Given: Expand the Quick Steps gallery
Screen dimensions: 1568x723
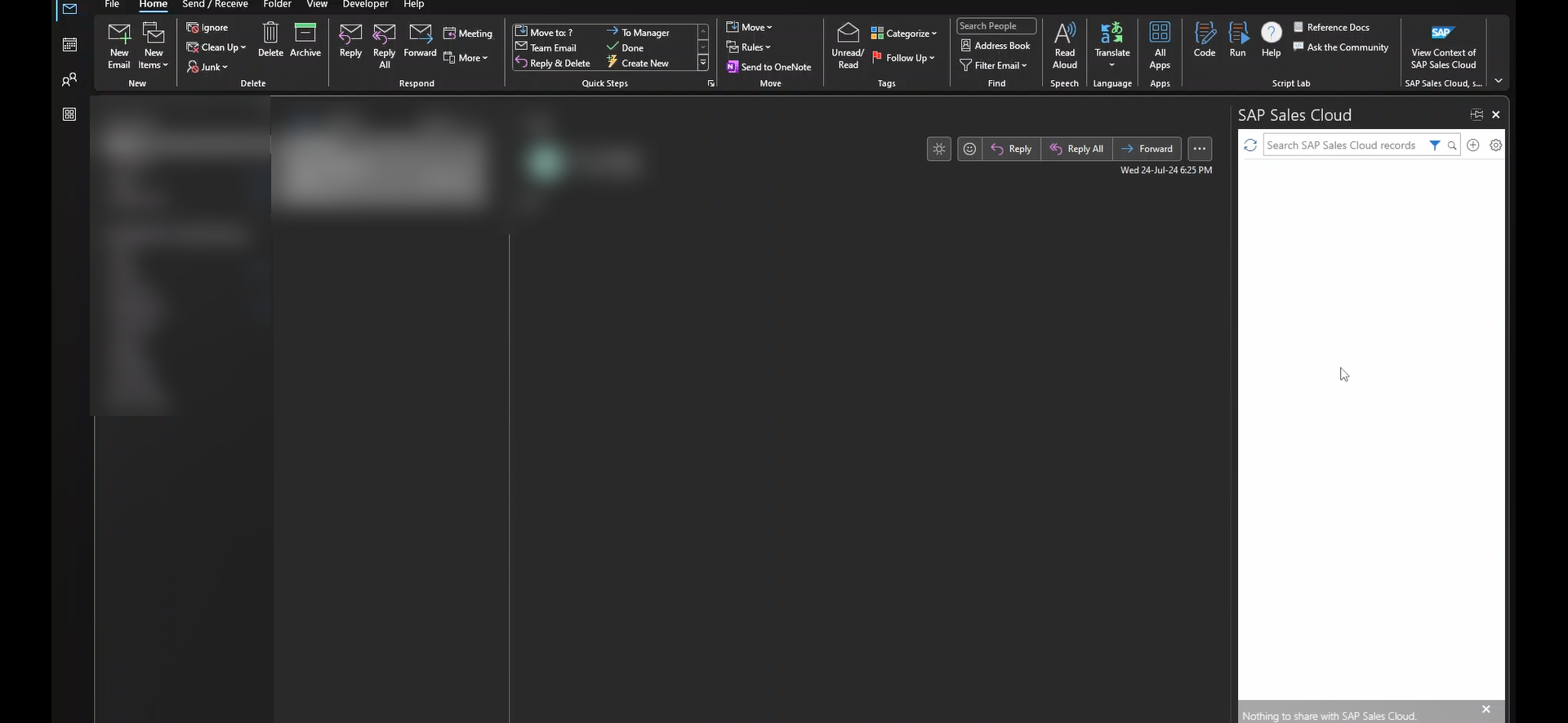Looking at the screenshot, I should (x=702, y=63).
